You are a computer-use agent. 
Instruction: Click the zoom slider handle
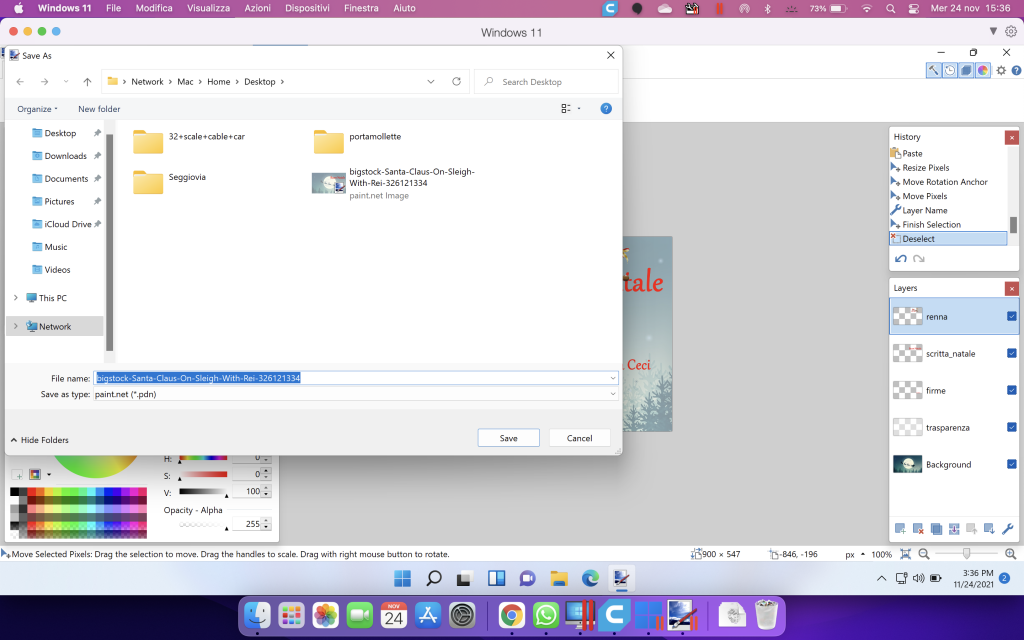[966, 553]
